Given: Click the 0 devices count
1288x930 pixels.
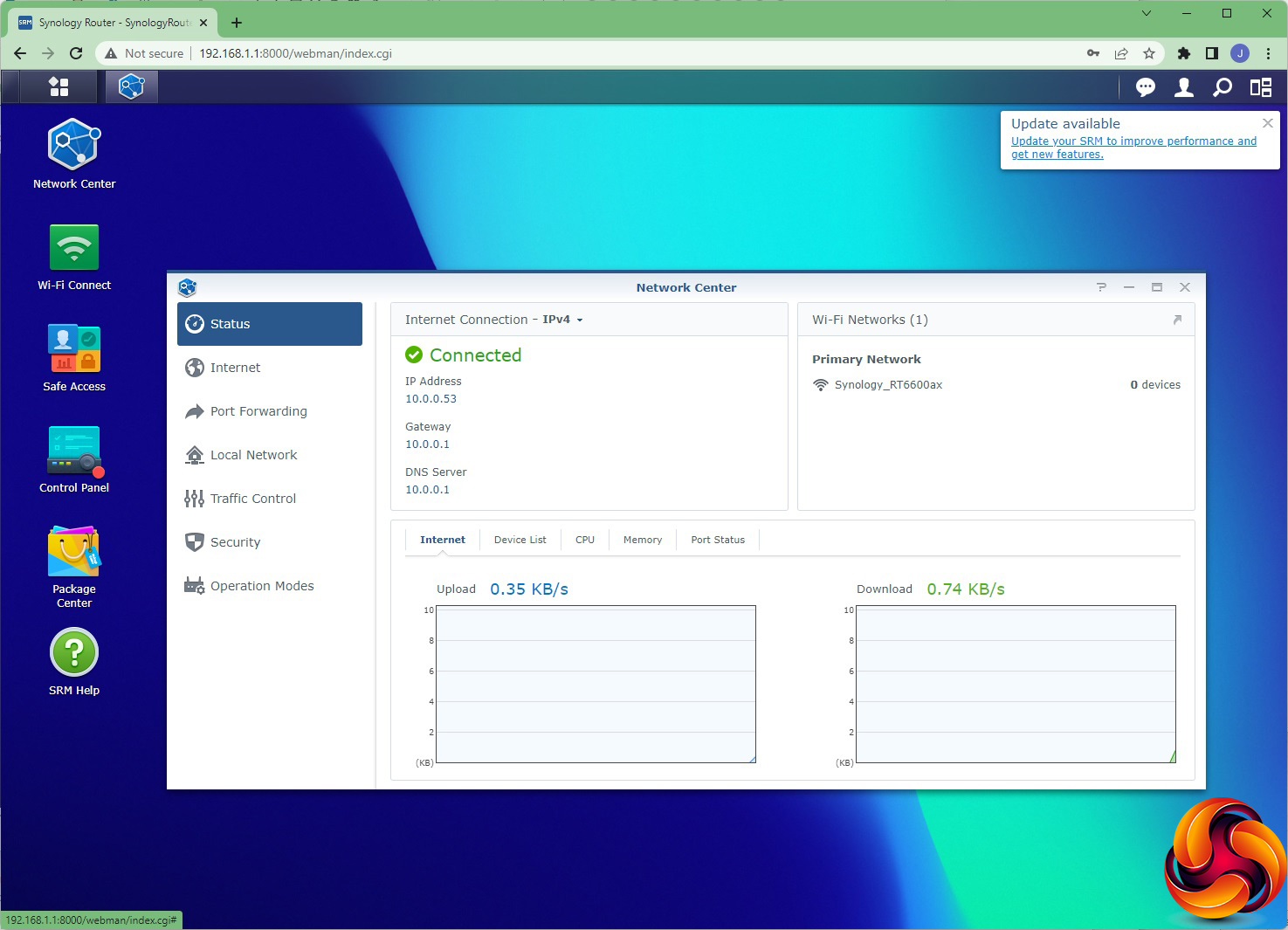Looking at the screenshot, I should coord(1155,385).
